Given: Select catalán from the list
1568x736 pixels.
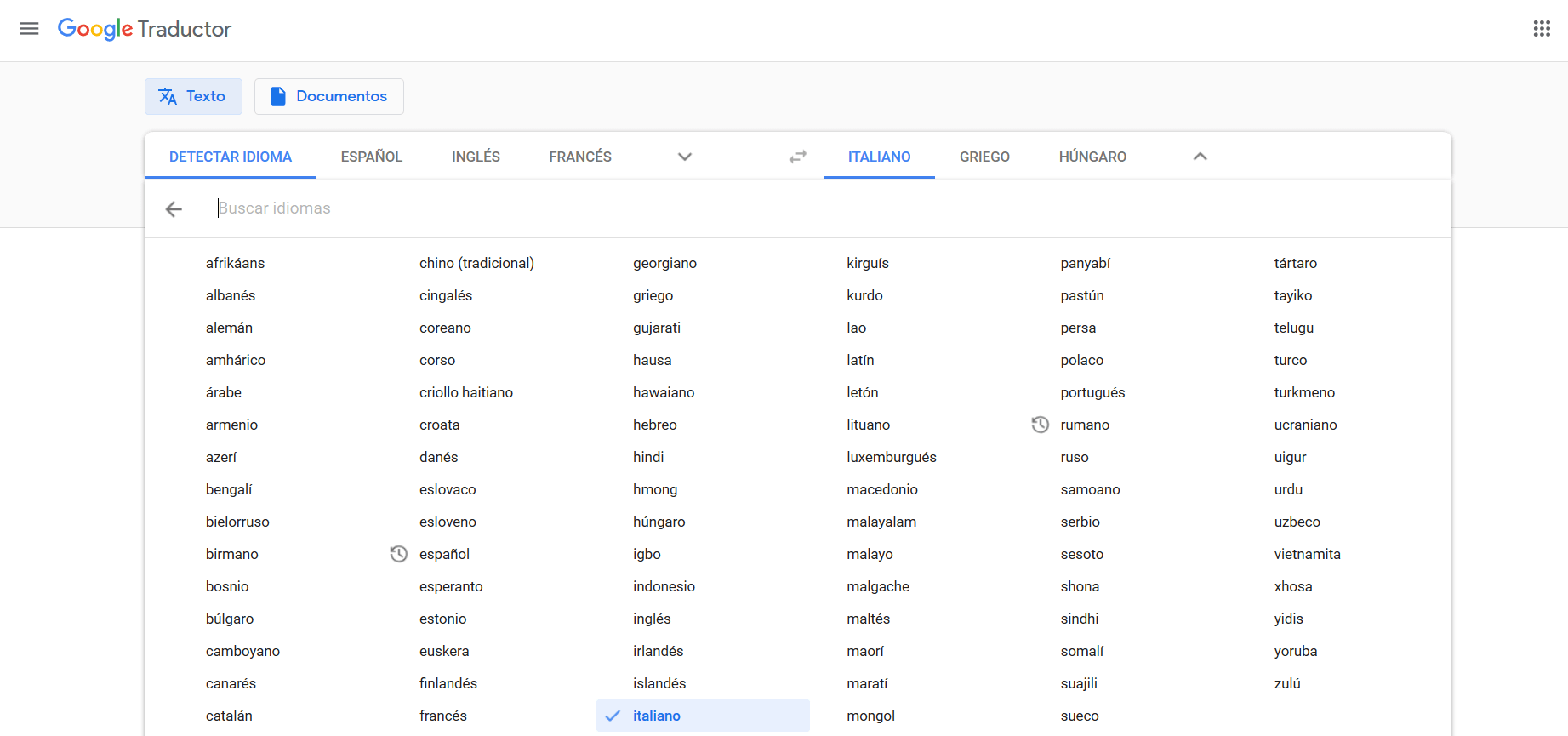Looking at the screenshot, I should tap(229, 716).
